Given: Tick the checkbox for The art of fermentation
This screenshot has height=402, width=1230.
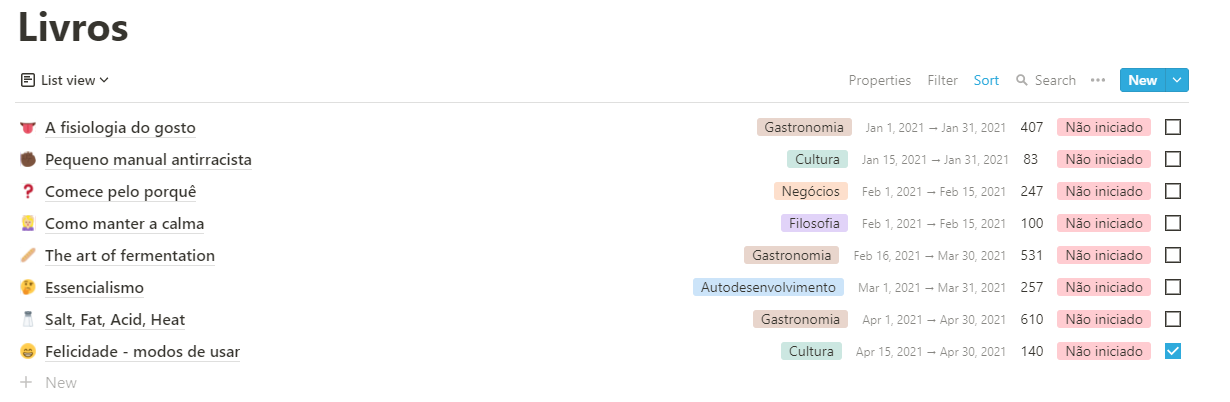Looking at the screenshot, I should coord(1173,256).
